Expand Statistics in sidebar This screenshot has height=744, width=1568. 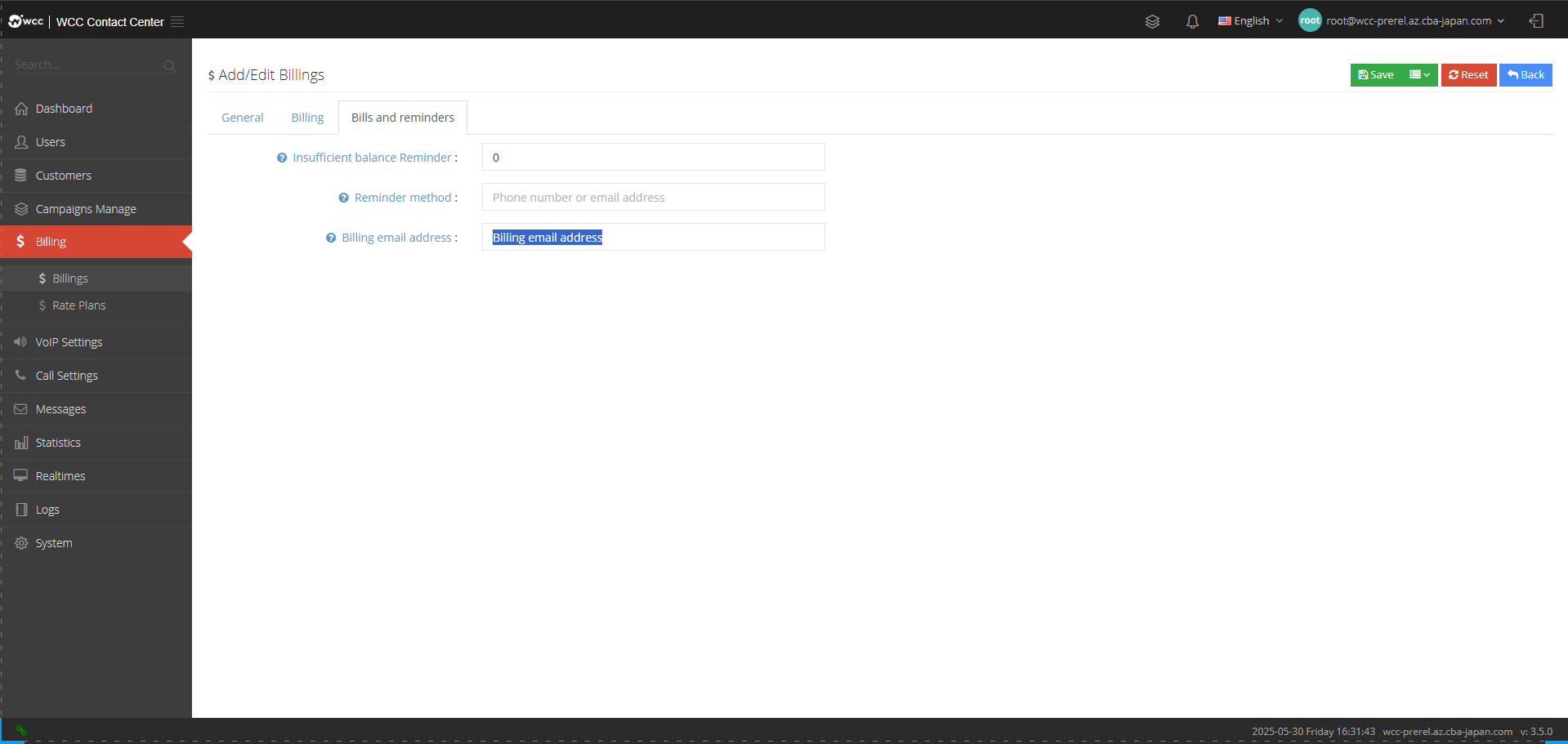pos(96,443)
